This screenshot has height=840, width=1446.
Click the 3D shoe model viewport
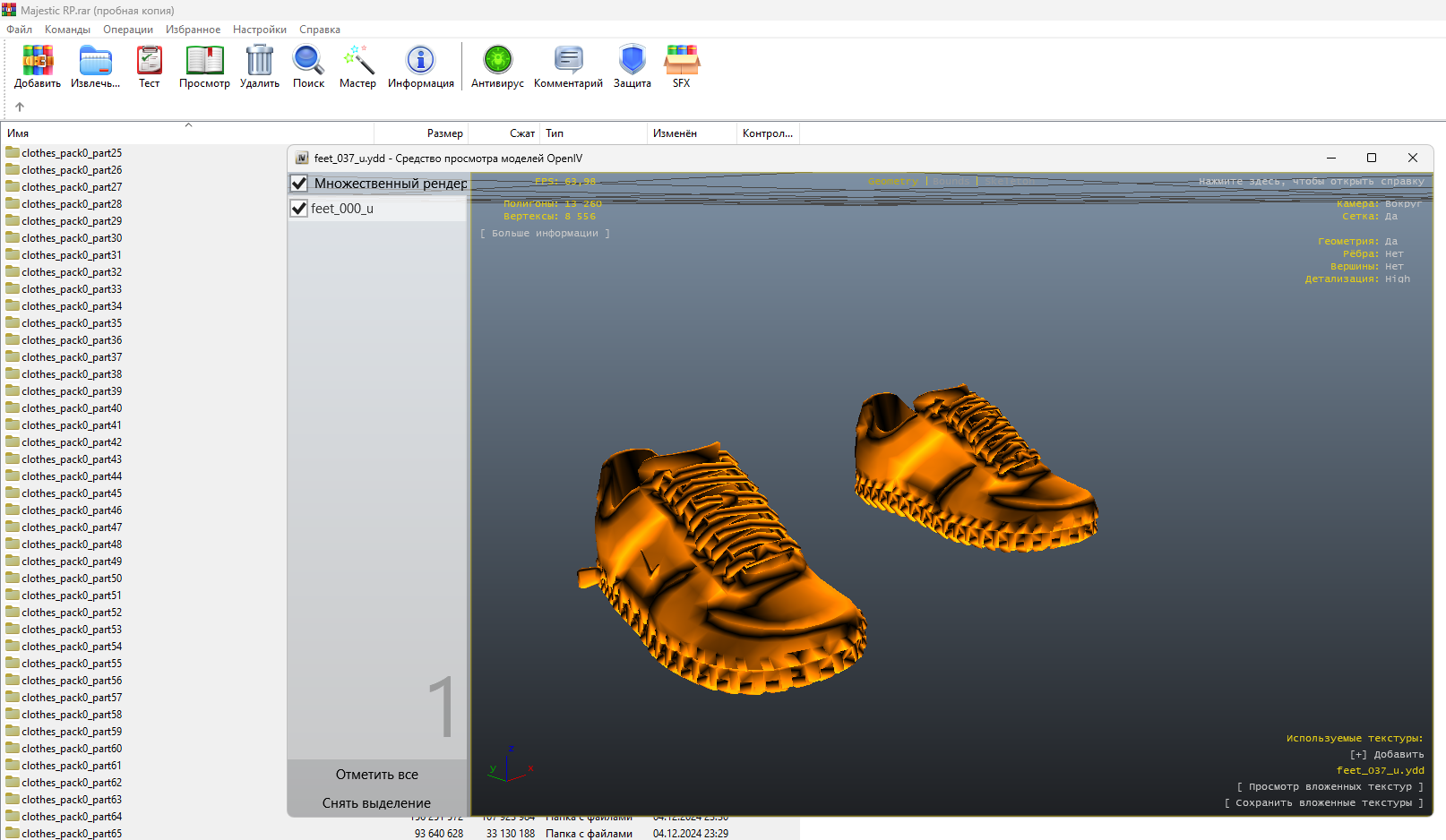point(951,494)
